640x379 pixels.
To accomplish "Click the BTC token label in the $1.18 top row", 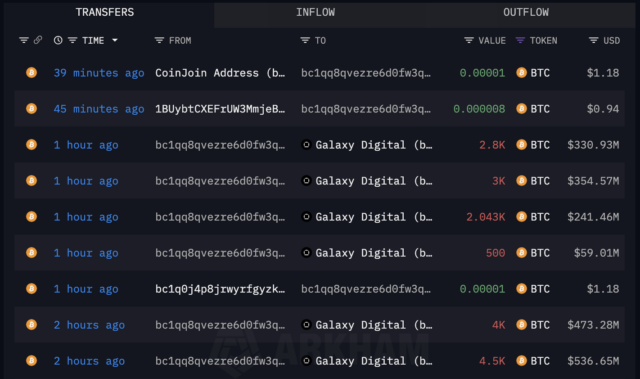I will [x=540, y=73].
